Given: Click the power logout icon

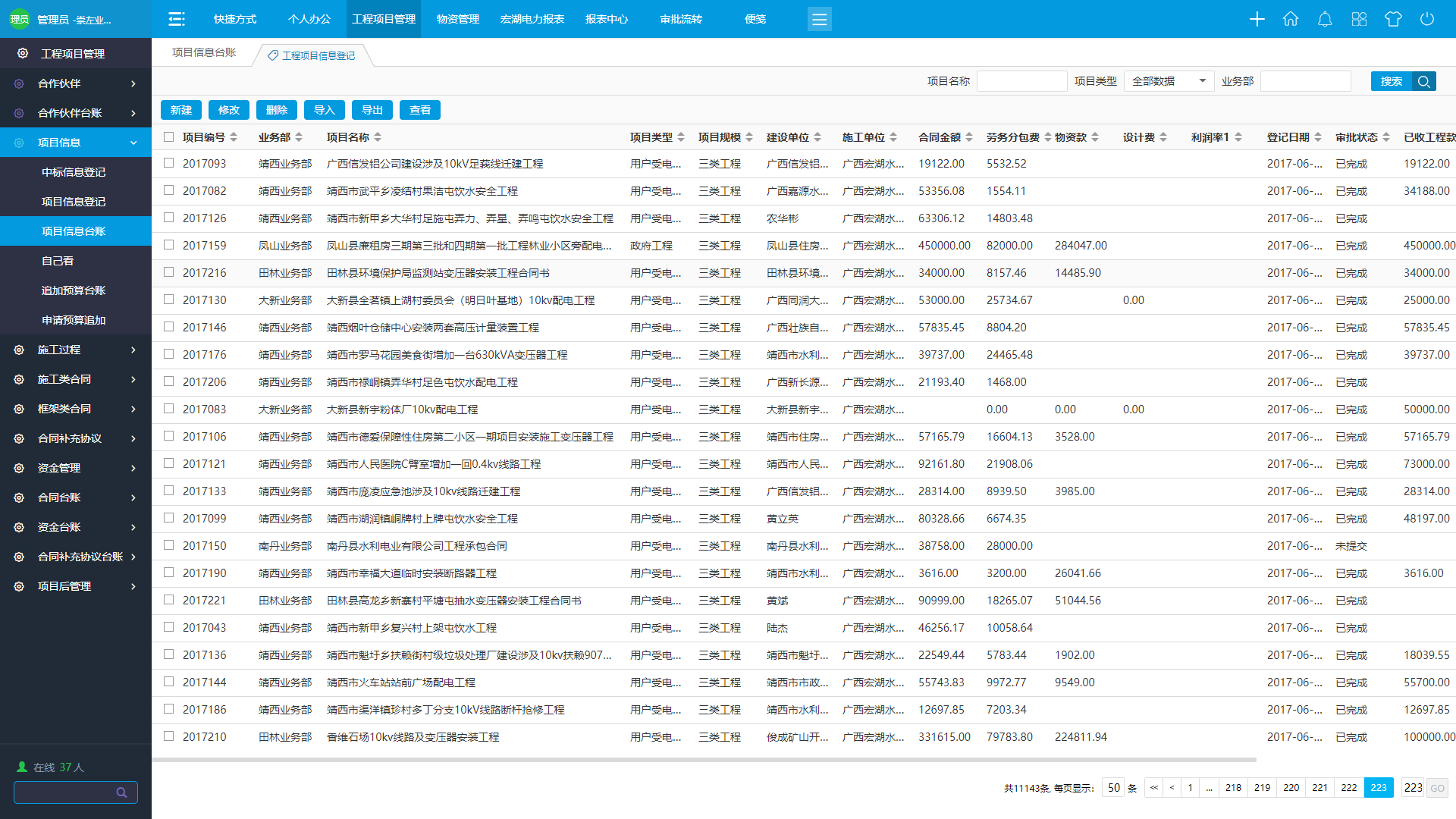Looking at the screenshot, I should [1427, 19].
